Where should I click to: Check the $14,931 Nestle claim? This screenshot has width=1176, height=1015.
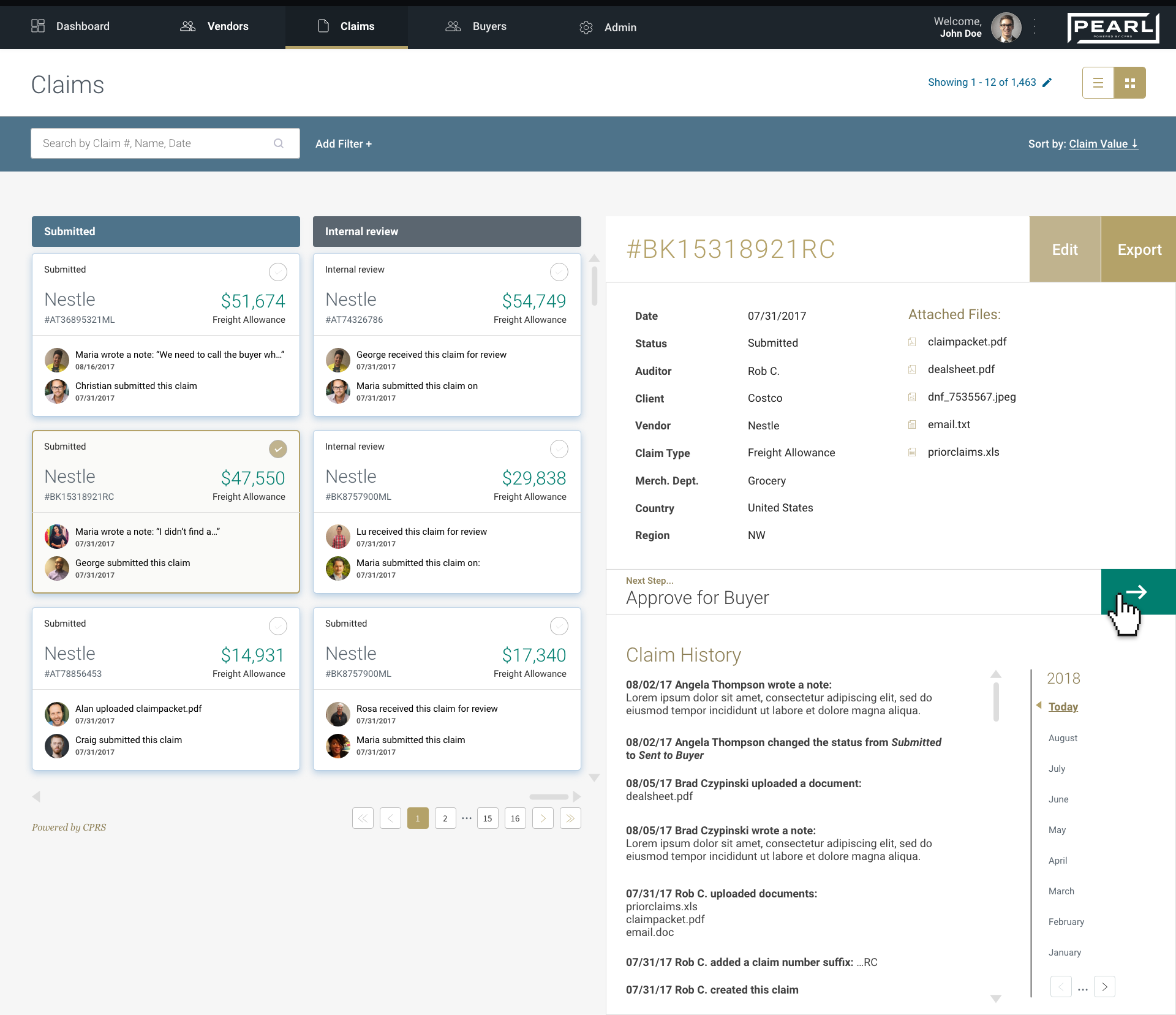click(x=278, y=626)
